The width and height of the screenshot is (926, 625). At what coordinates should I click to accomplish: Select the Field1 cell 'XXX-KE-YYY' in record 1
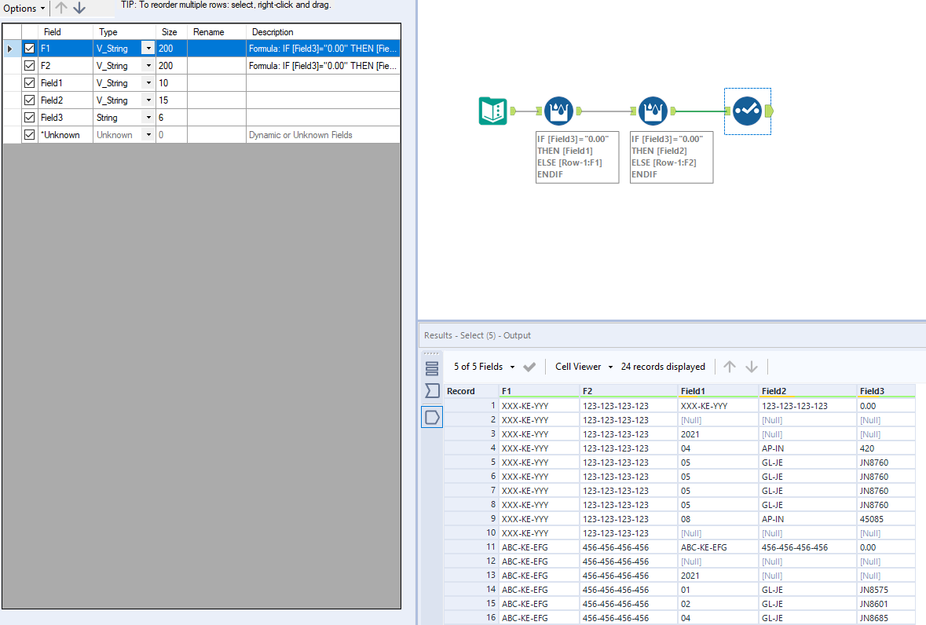[718, 406]
